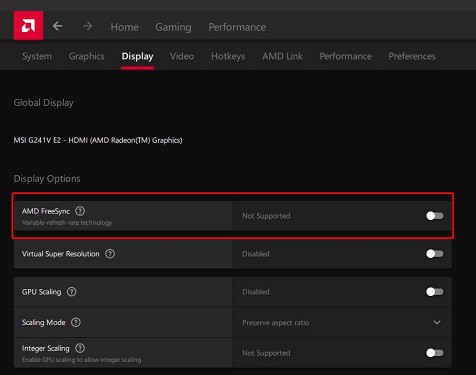476x375 pixels.
Task: Click the Integer Scaling label
Action: tap(46, 348)
